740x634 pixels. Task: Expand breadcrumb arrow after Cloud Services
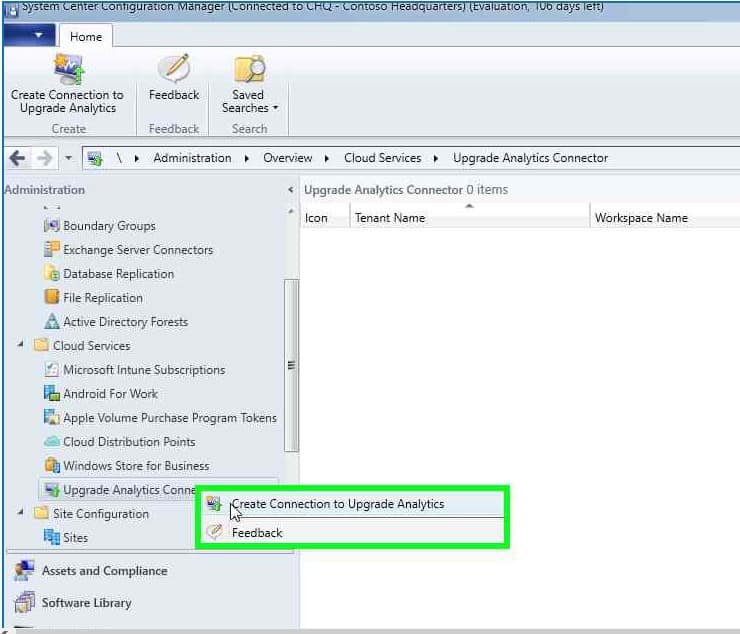(436, 159)
